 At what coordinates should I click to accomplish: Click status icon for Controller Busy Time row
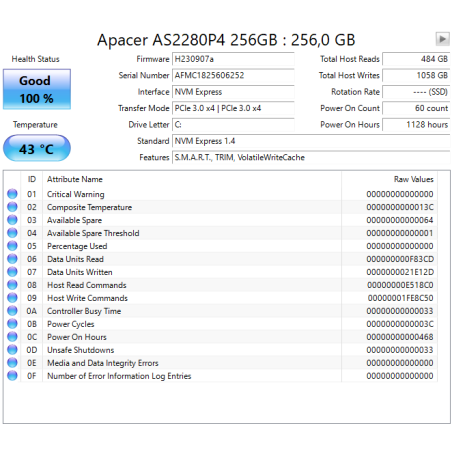coord(12,311)
